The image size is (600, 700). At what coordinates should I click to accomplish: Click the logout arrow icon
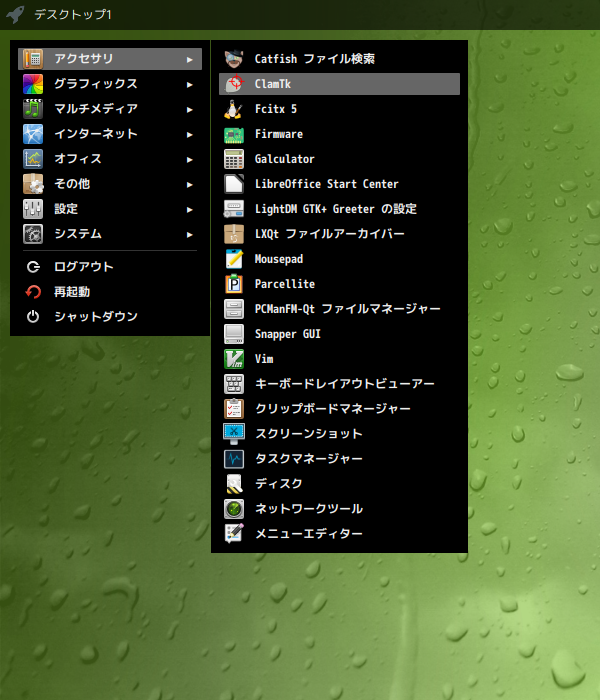point(33,267)
